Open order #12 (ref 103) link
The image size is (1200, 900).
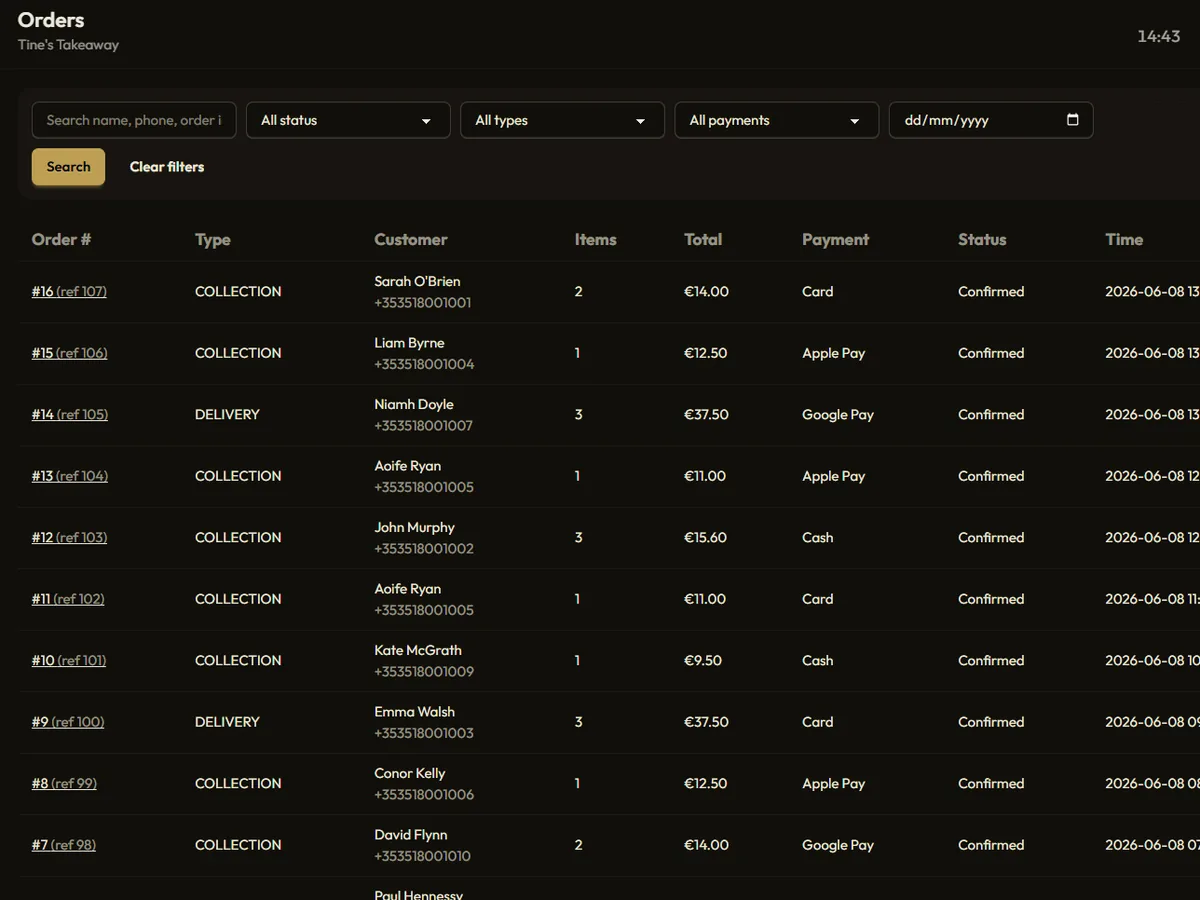coord(69,538)
